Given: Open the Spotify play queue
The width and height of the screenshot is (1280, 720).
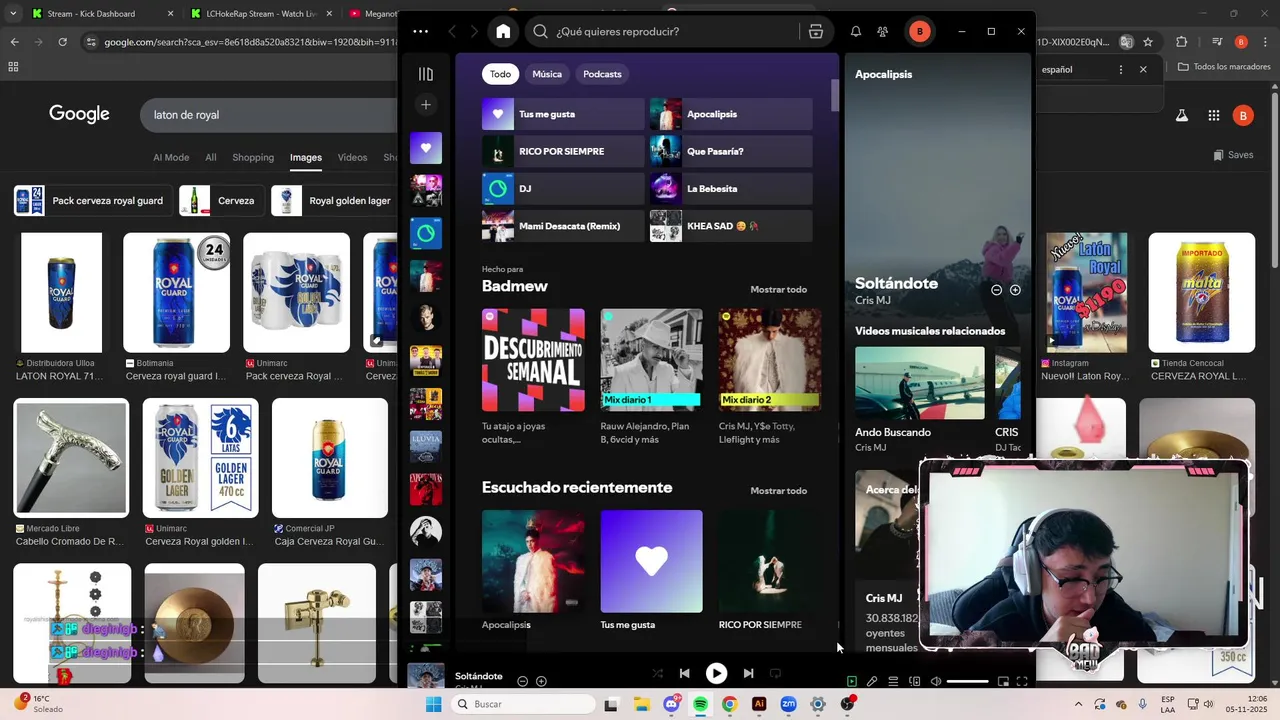Looking at the screenshot, I should [x=893, y=681].
